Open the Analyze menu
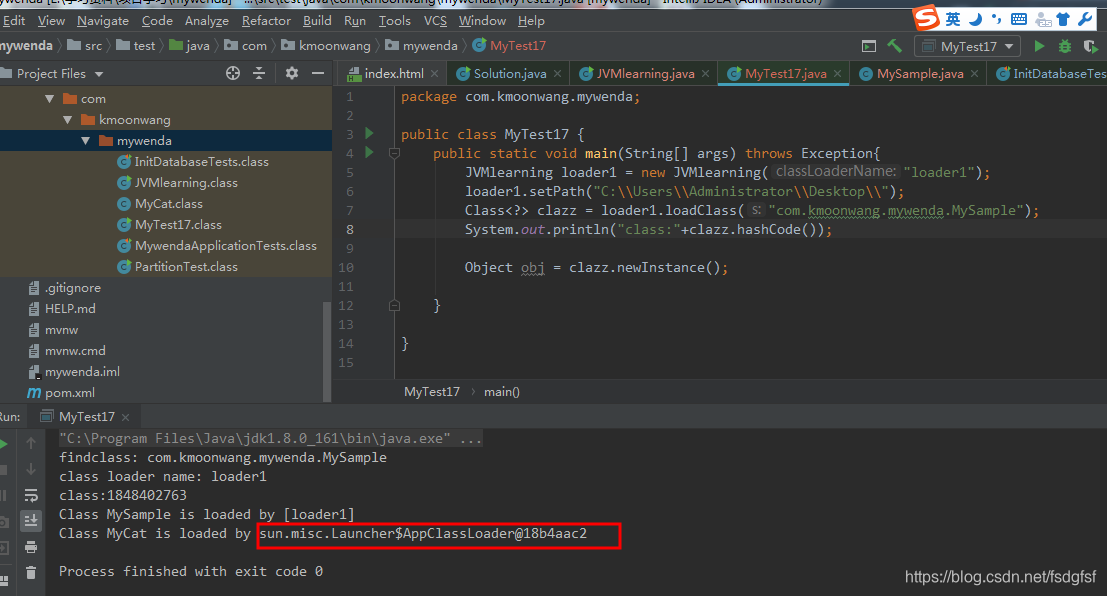Screen dimensions: 1107x596 [207, 21]
